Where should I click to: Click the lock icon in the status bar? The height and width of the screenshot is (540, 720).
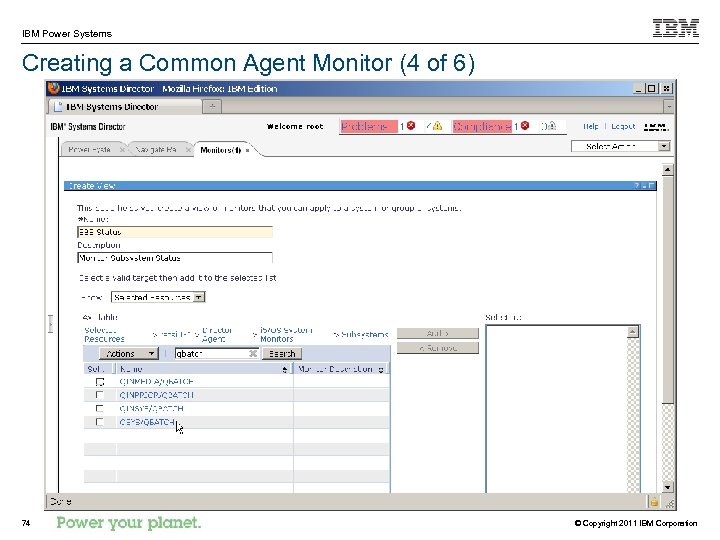pos(654,502)
